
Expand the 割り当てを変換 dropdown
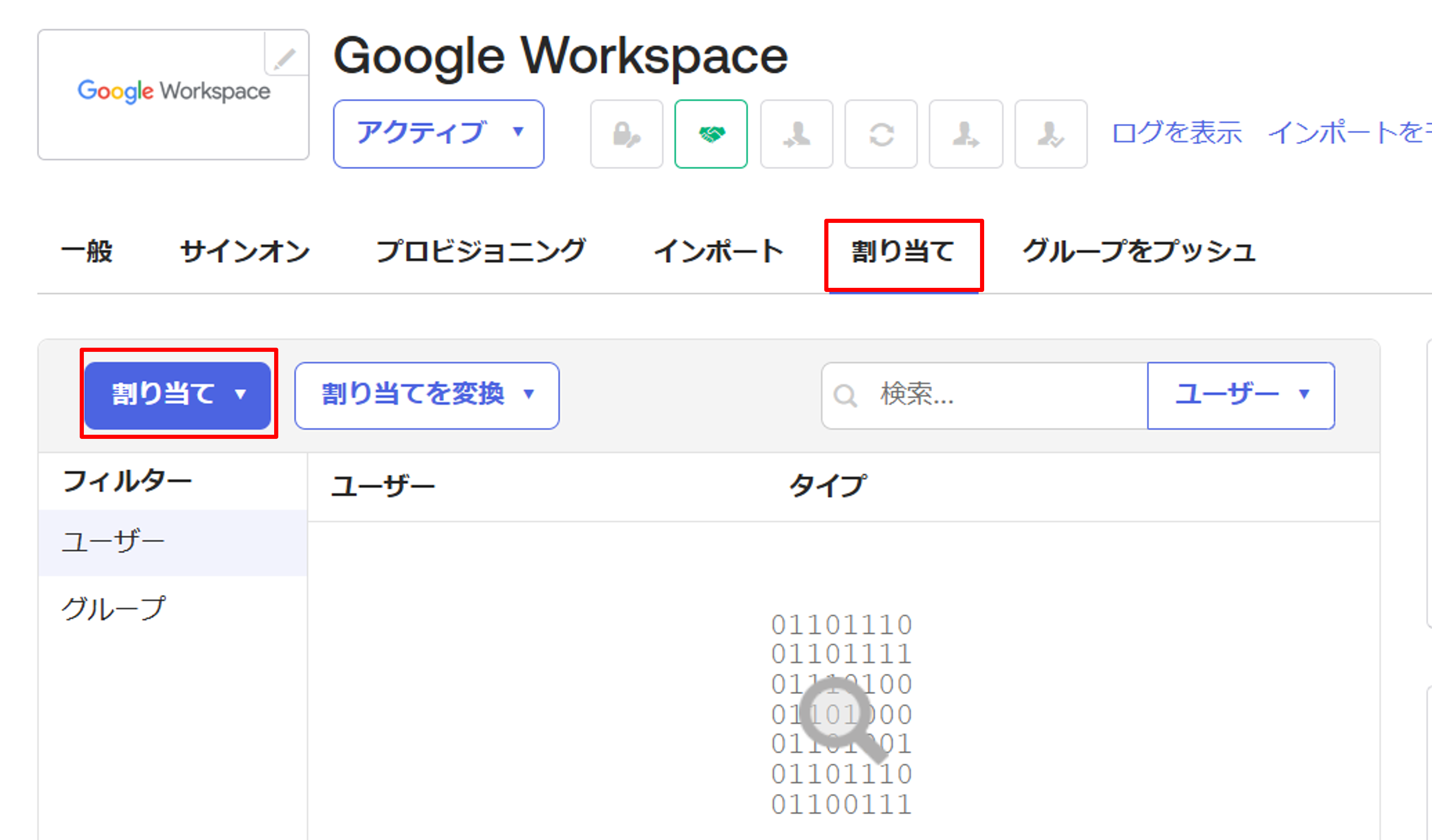point(427,395)
